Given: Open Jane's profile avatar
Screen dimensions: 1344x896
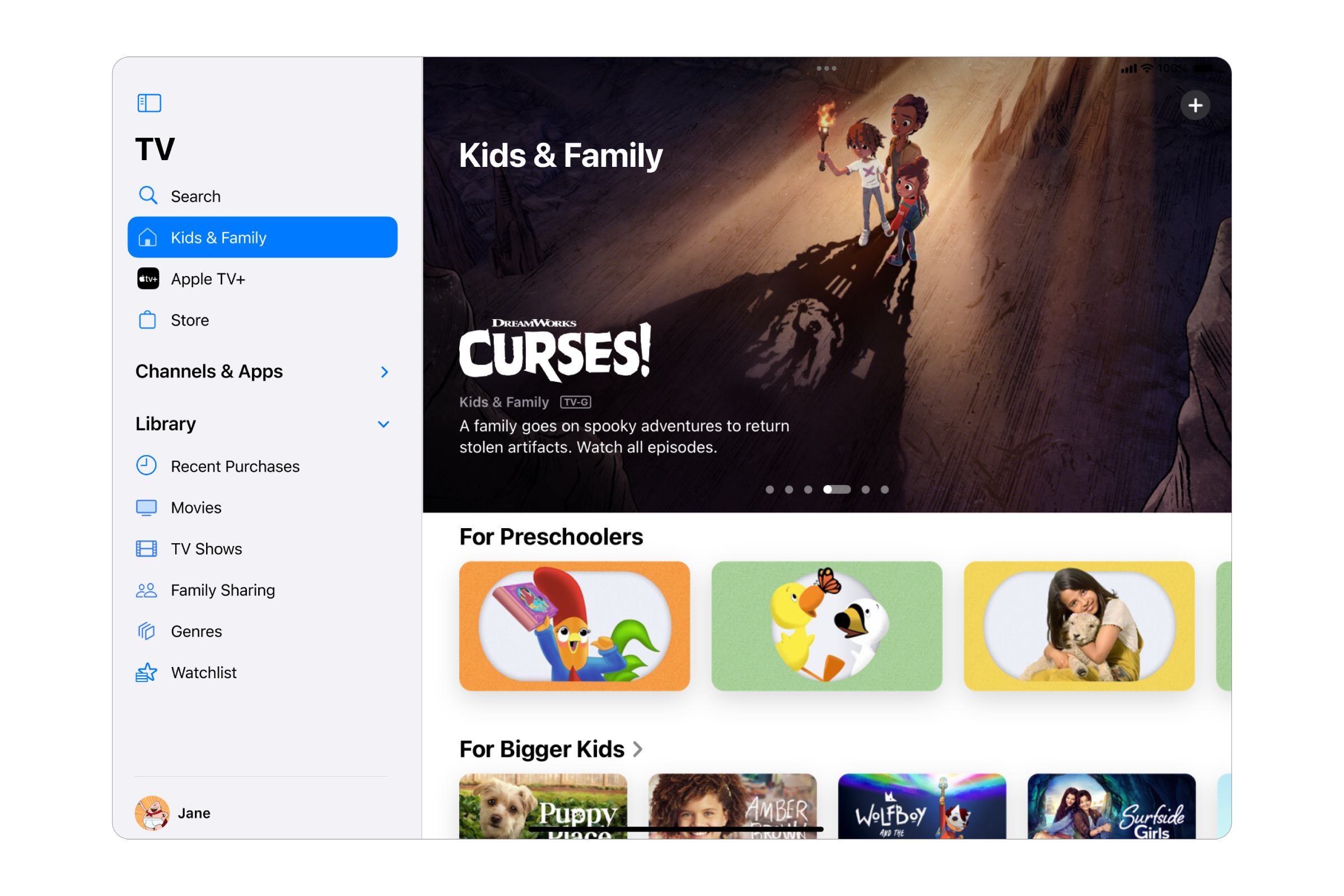Looking at the screenshot, I should pos(152,813).
